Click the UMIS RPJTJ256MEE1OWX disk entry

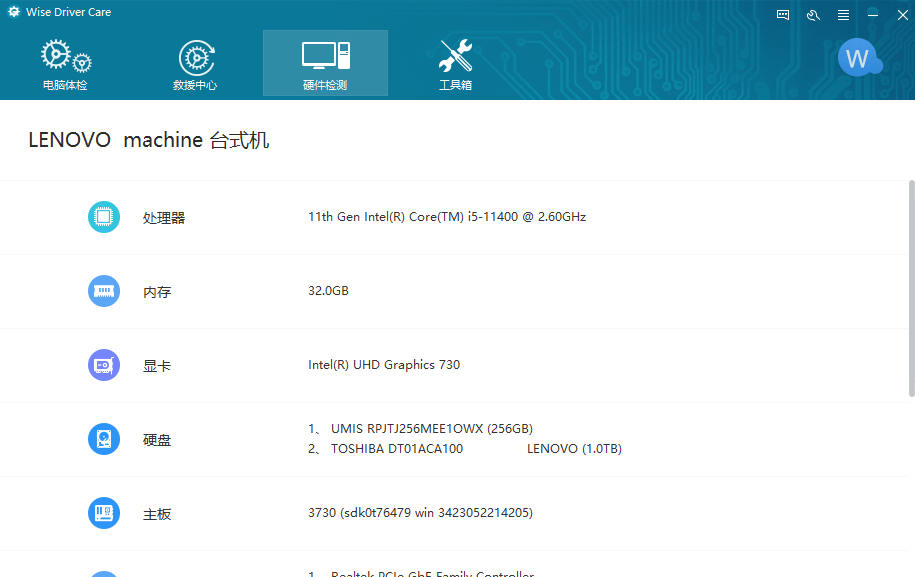pyautogui.click(x=431, y=429)
